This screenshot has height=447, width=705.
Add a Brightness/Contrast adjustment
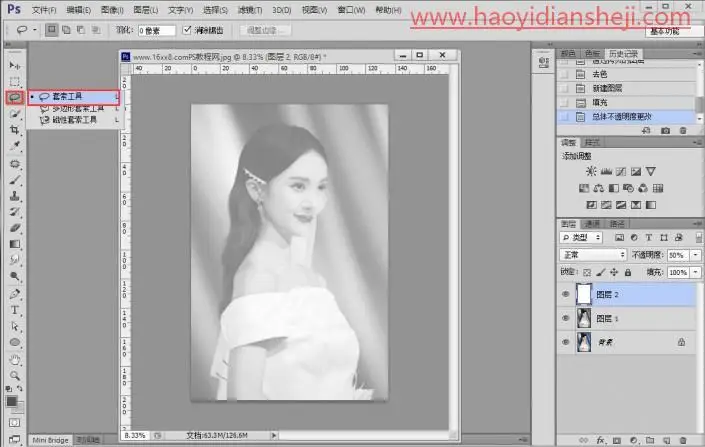(x=591, y=171)
